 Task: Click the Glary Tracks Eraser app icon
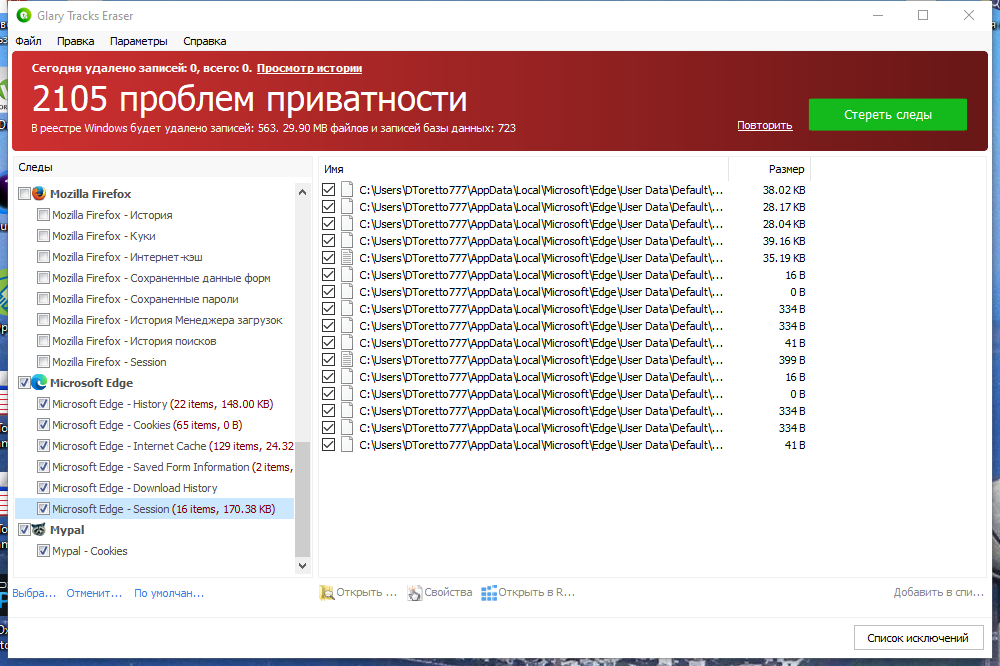pos(24,15)
